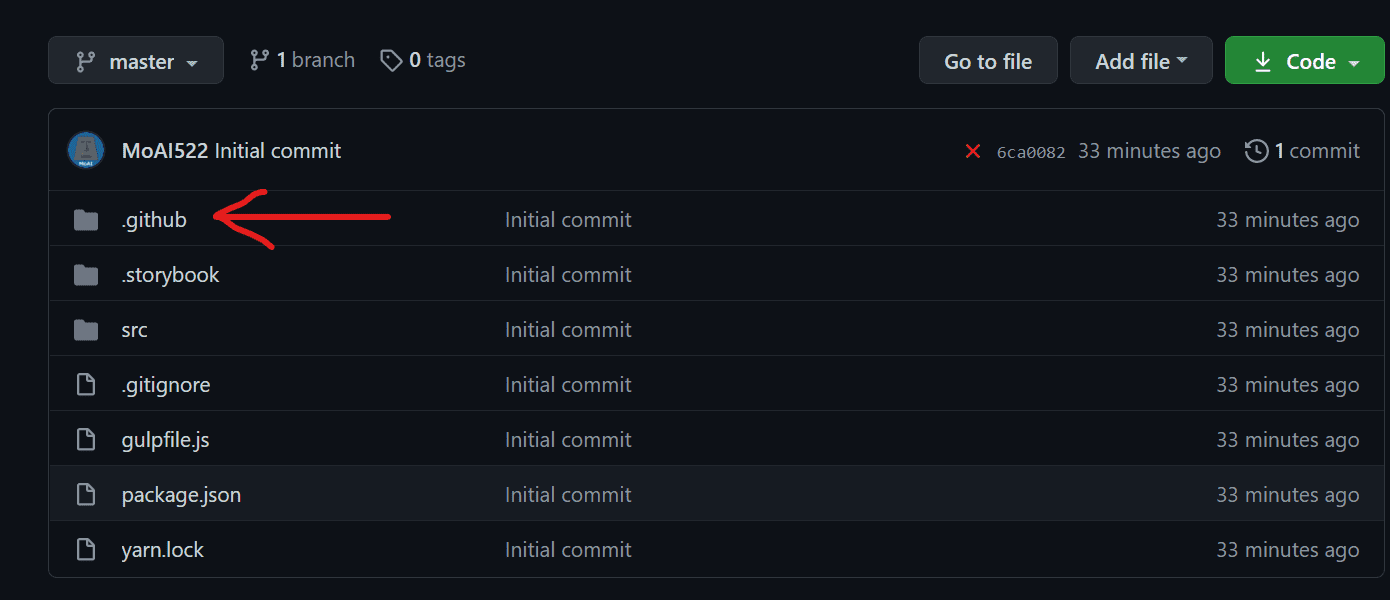Click the gulpfile.js file icon
The image size is (1390, 600).
86,440
